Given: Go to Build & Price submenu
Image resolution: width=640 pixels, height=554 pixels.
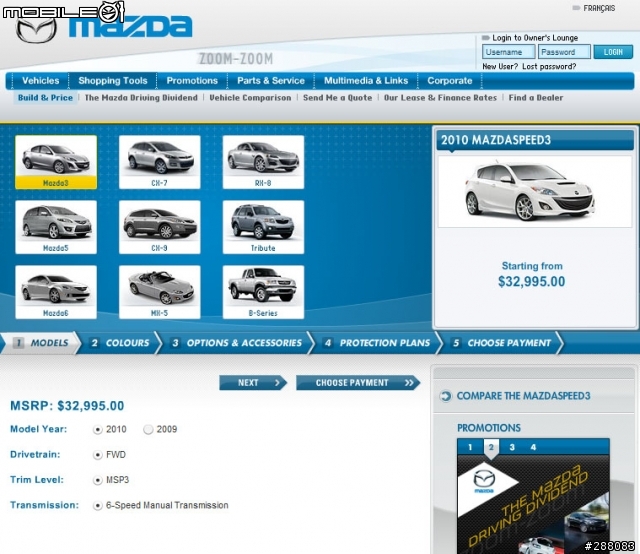Looking at the screenshot, I should [x=45, y=98].
